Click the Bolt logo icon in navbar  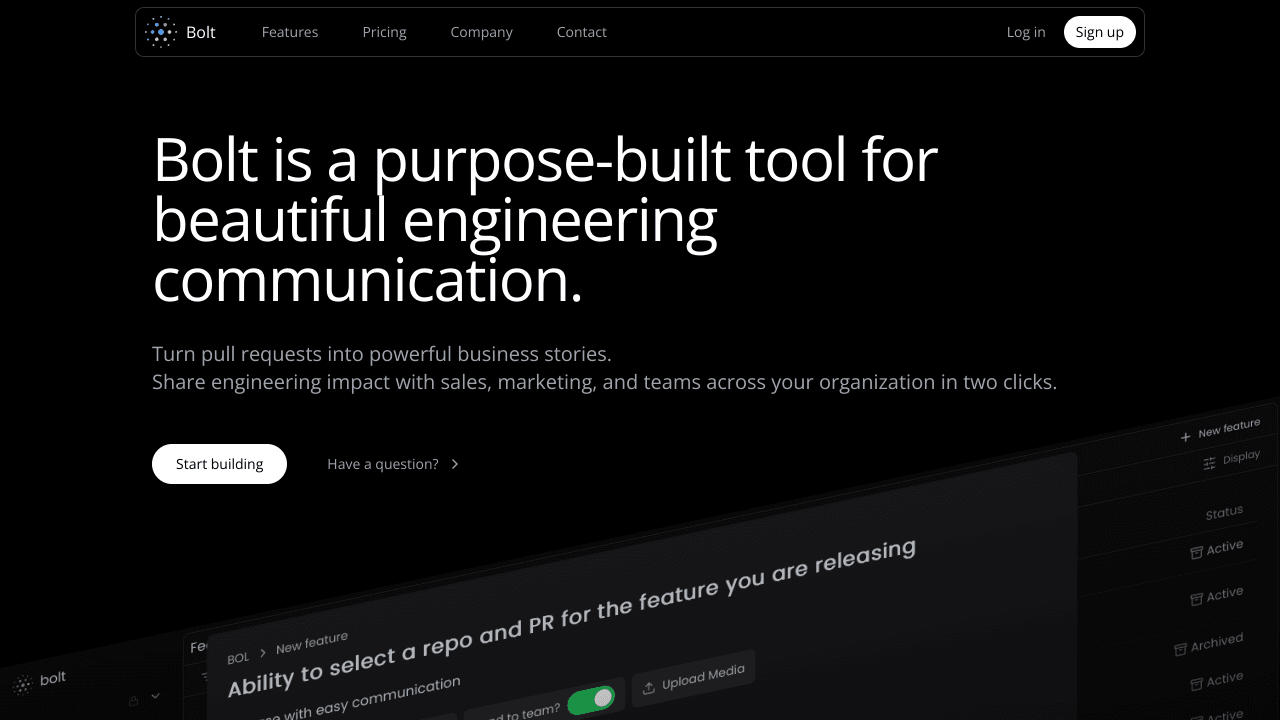click(x=160, y=32)
